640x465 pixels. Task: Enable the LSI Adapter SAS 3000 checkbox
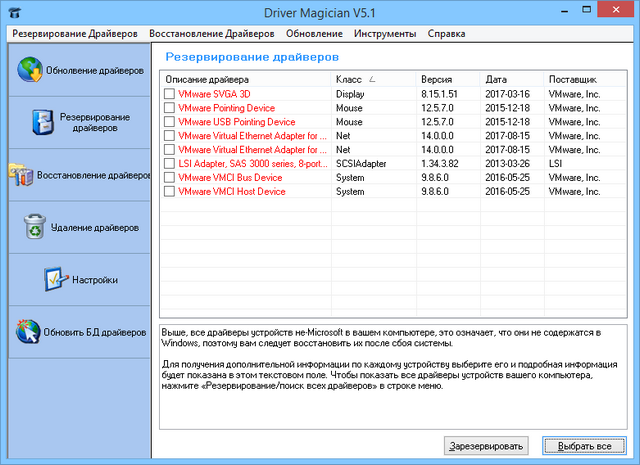[170, 164]
